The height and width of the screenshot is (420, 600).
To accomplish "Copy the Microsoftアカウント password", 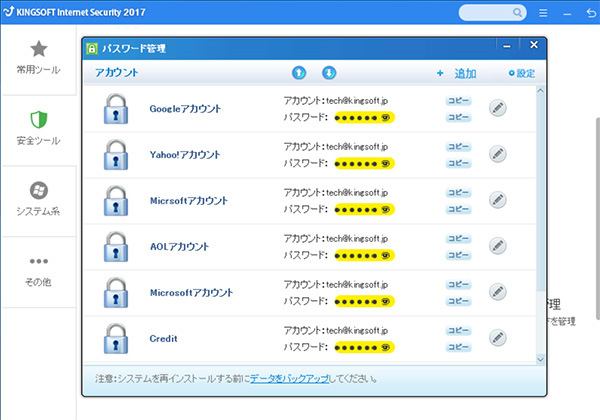I will [x=458, y=301].
